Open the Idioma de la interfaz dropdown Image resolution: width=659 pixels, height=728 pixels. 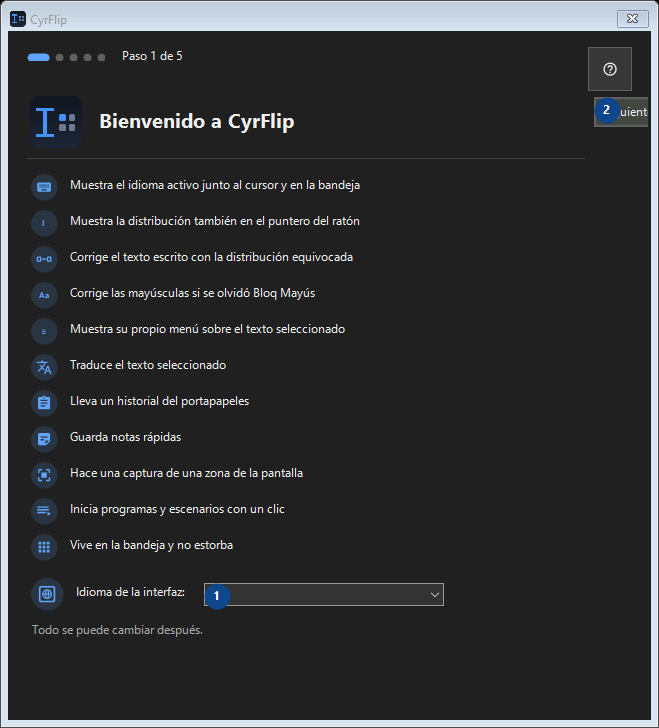[324, 594]
